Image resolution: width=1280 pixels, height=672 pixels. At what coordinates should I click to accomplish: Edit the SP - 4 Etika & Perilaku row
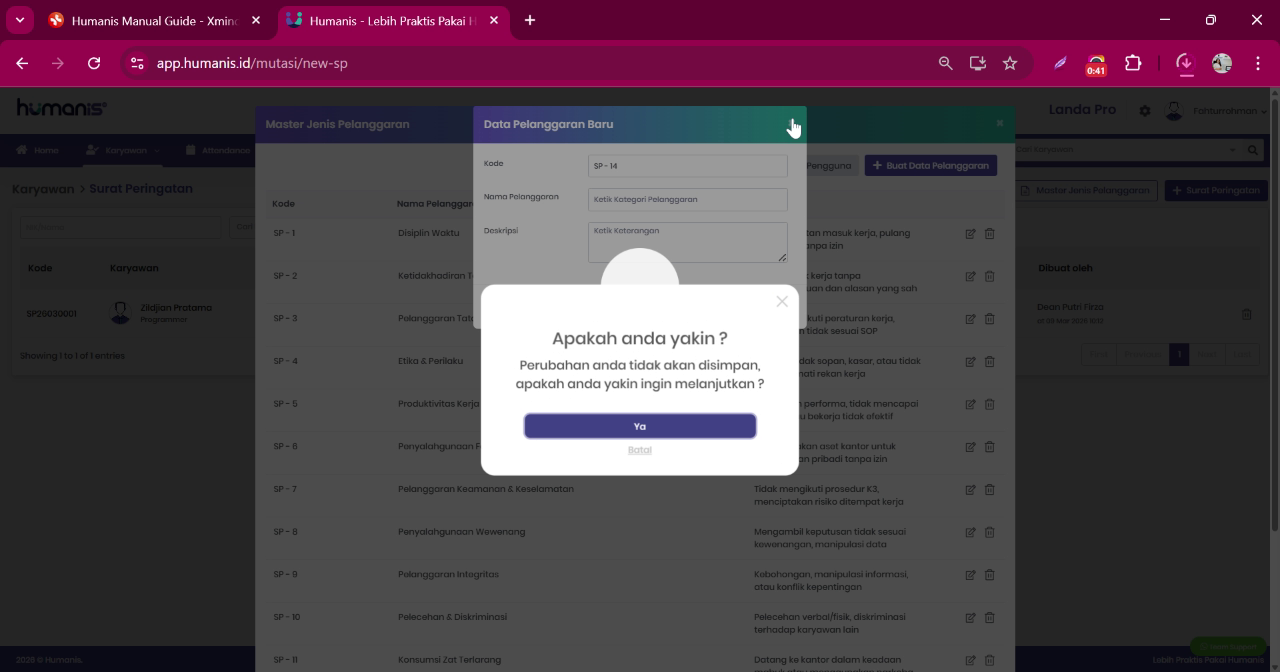click(x=970, y=362)
